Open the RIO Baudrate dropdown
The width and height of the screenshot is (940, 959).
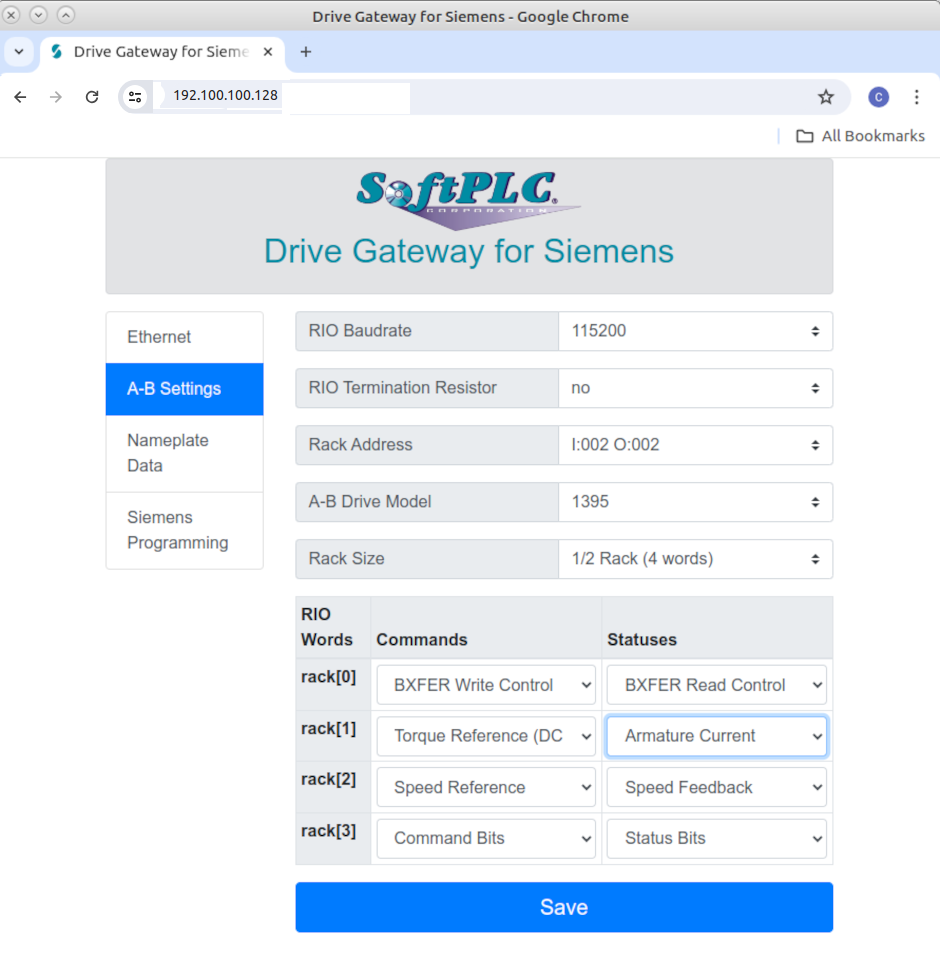[x=695, y=331]
